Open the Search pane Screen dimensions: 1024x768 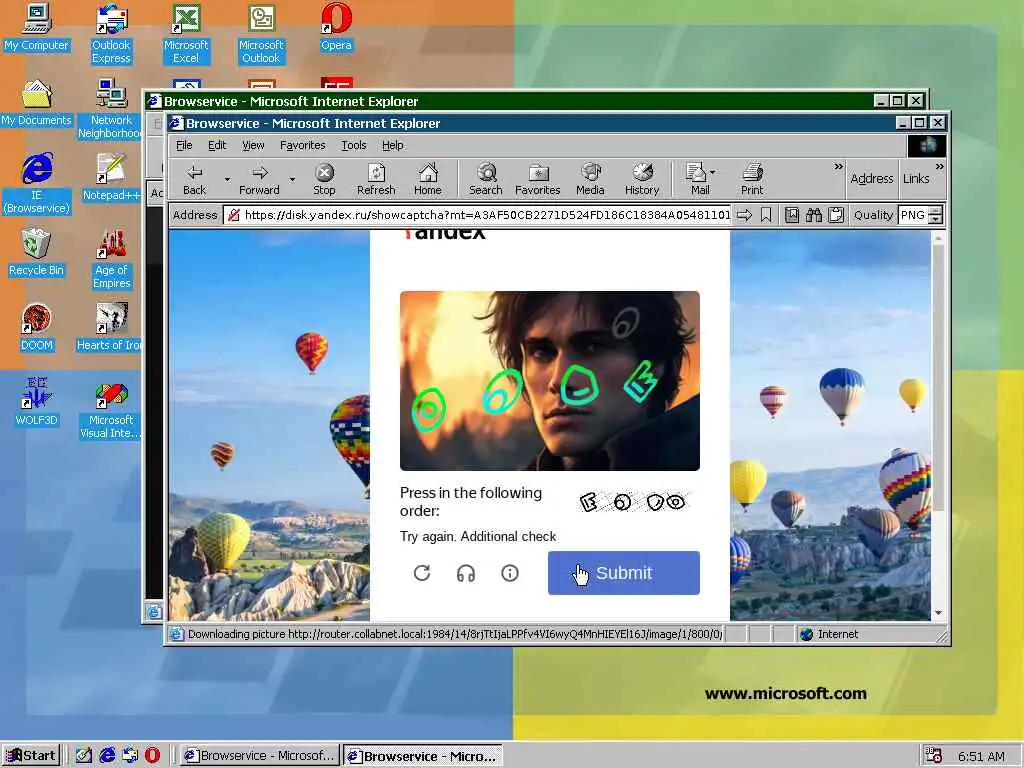[486, 179]
